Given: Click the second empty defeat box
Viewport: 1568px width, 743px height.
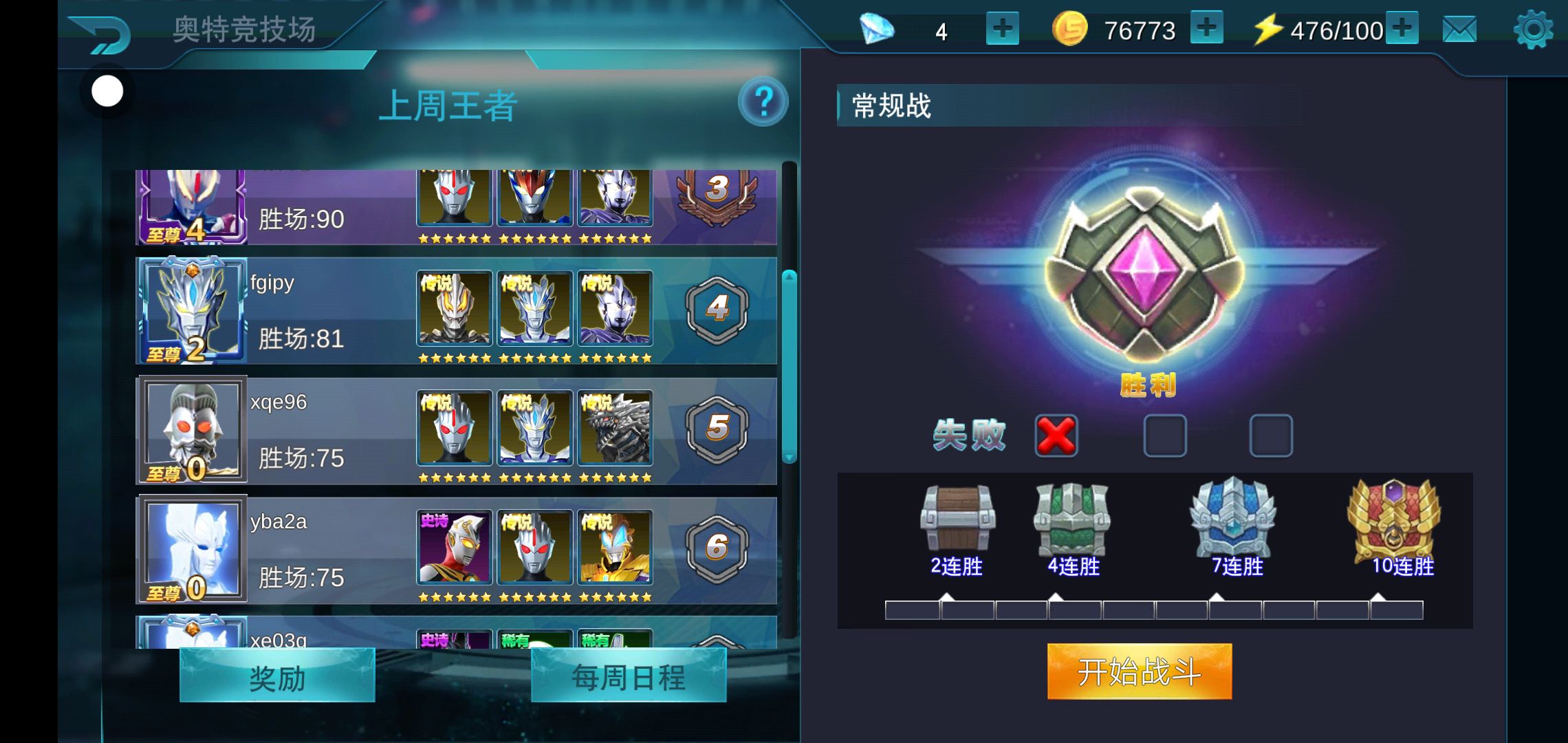Looking at the screenshot, I should point(1165,435).
